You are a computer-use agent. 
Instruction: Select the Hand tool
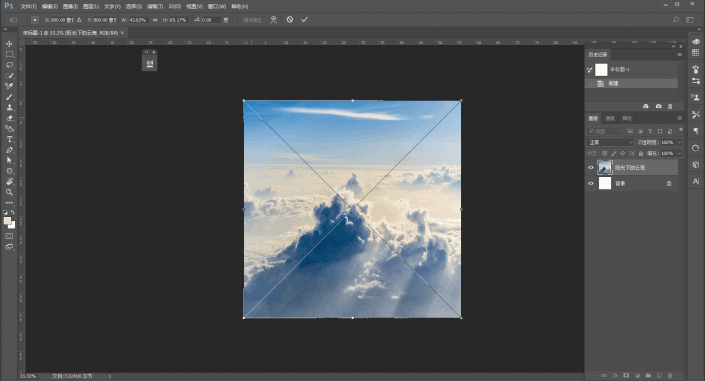pyautogui.click(x=9, y=181)
